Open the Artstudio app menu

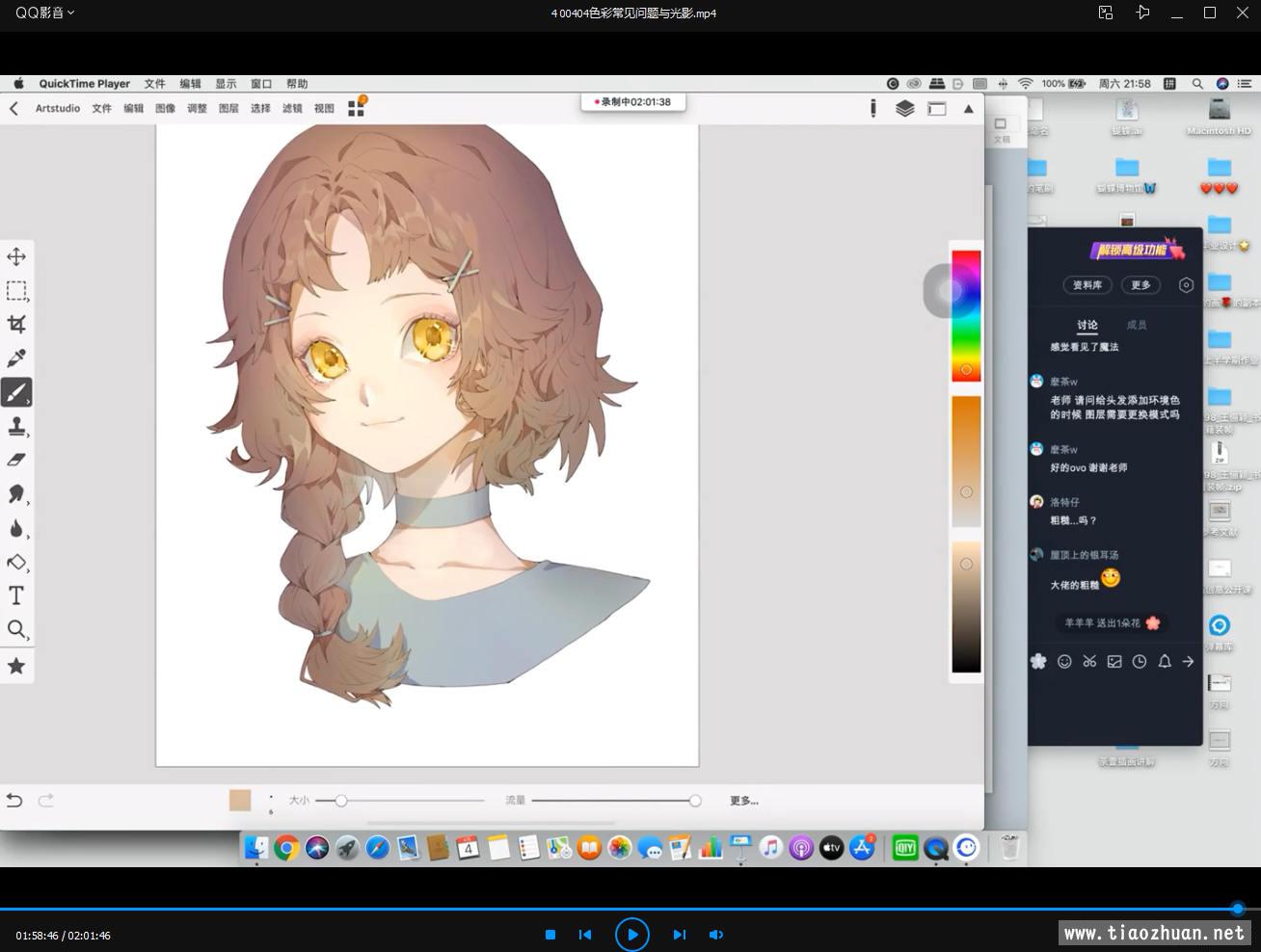(58, 109)
